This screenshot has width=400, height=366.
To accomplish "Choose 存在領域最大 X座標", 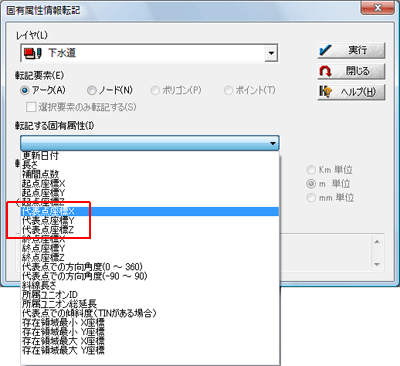I will (150, 341).
